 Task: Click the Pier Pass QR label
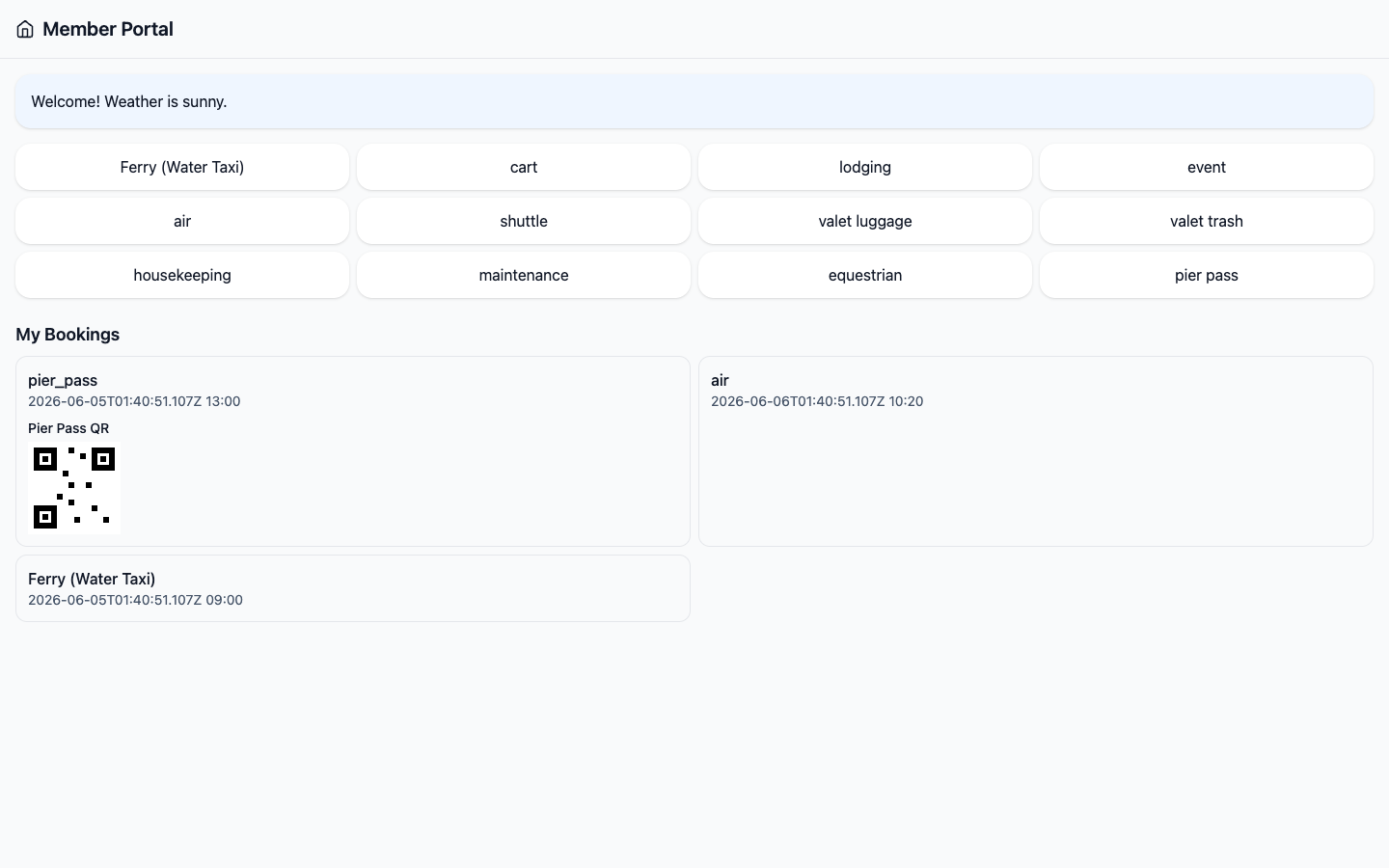tap(68, 428)
